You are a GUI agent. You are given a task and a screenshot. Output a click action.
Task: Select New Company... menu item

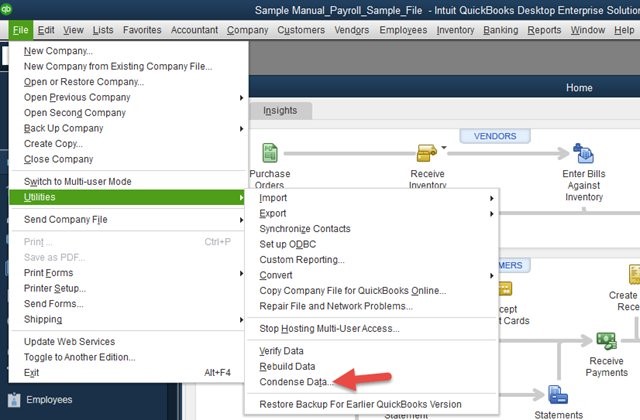point(58,51)
